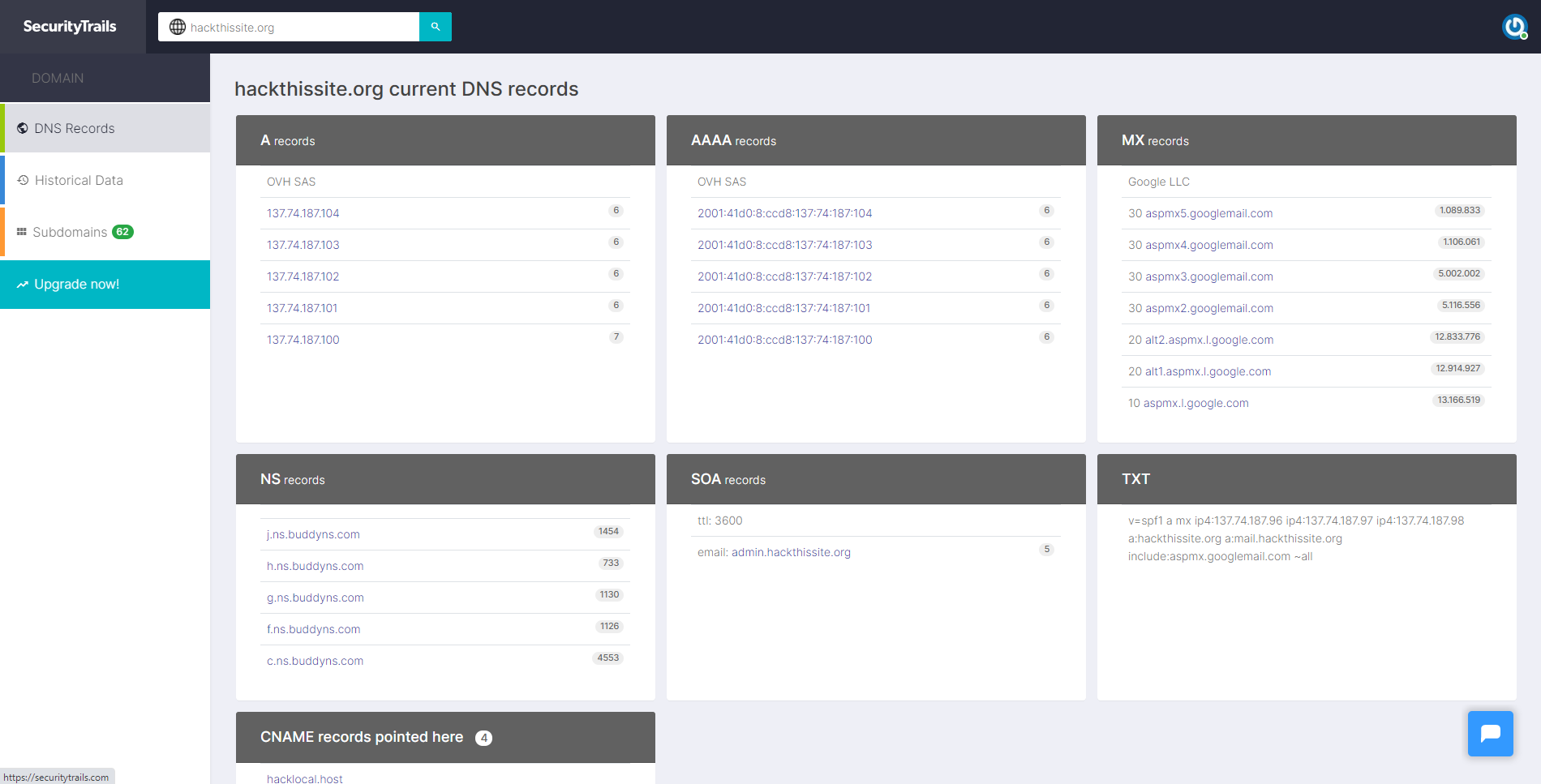Open AAAA record ending 187:104
Image resolution: width=1541 pixels, height=784 pixels.
click(x=785, y=213)
